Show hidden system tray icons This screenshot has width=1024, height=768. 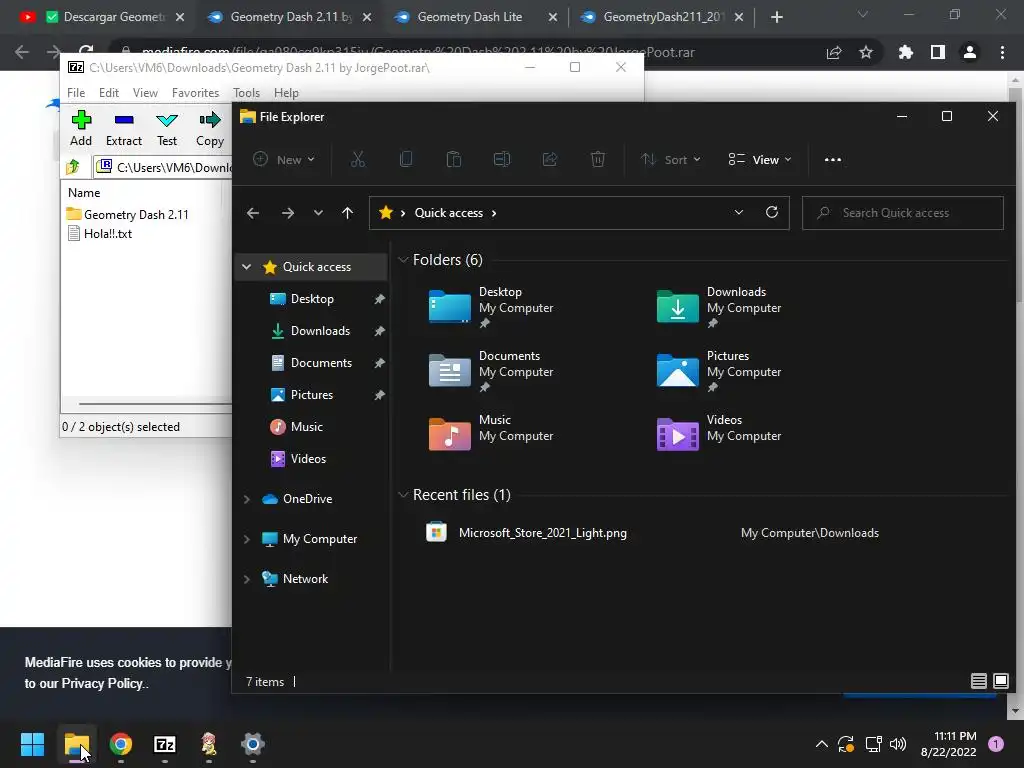[822, 744]
